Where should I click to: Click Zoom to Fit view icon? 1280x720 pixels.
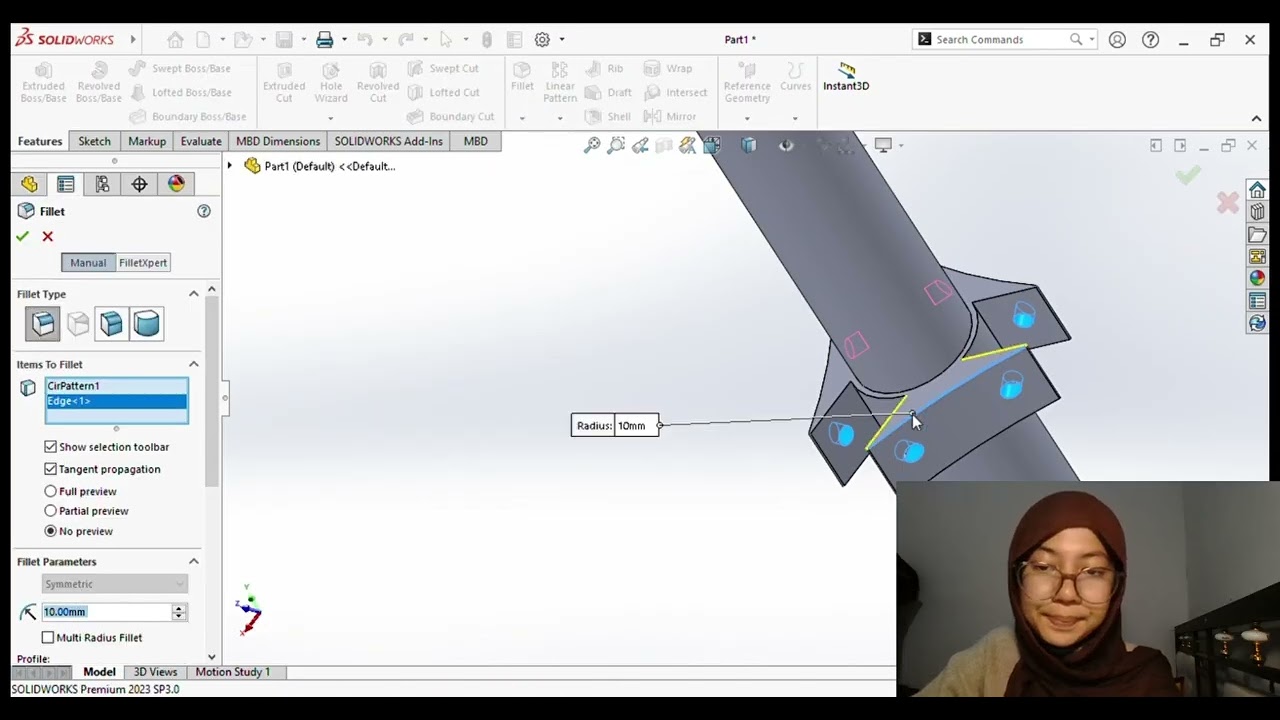pos(592,145)
